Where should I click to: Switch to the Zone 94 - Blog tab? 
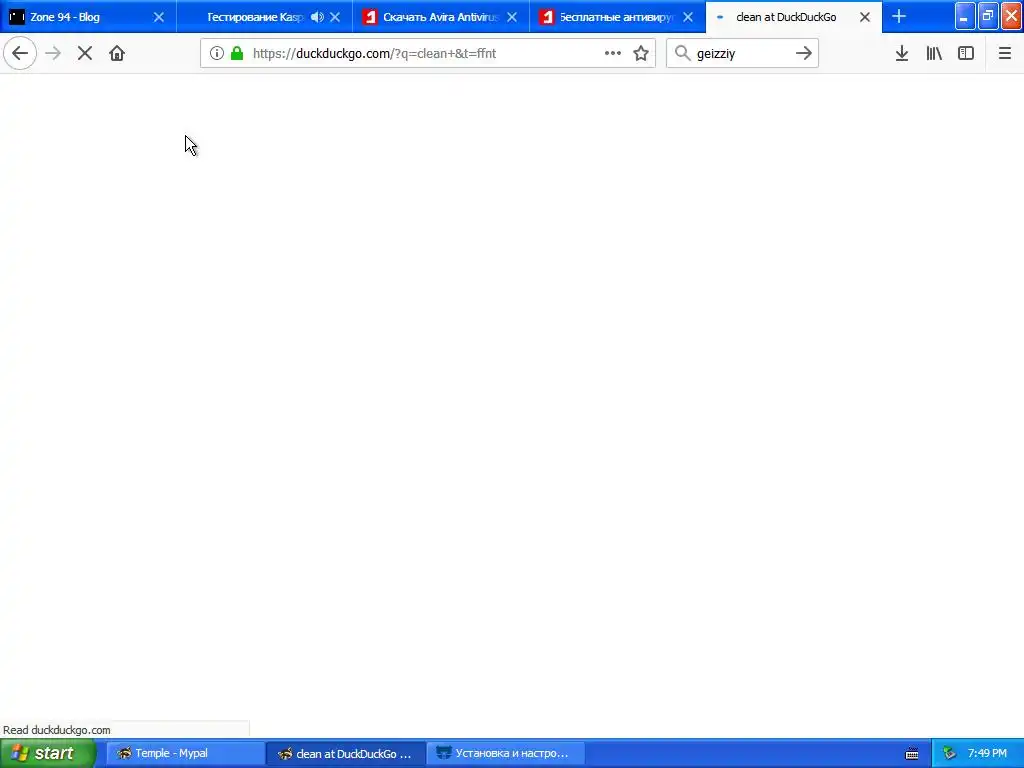[x=88, y=16]
